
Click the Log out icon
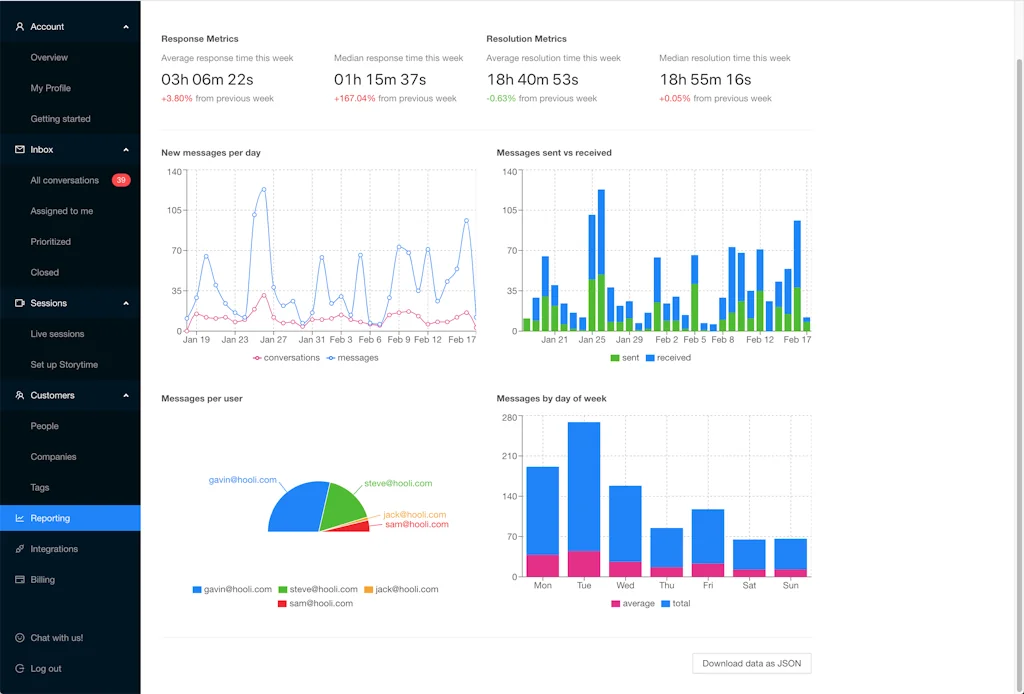tap(20, 669)
